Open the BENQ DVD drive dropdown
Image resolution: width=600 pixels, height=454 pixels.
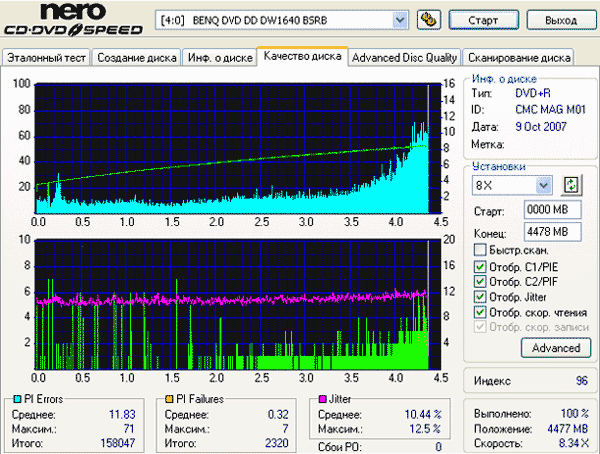[x=400, y=20]
